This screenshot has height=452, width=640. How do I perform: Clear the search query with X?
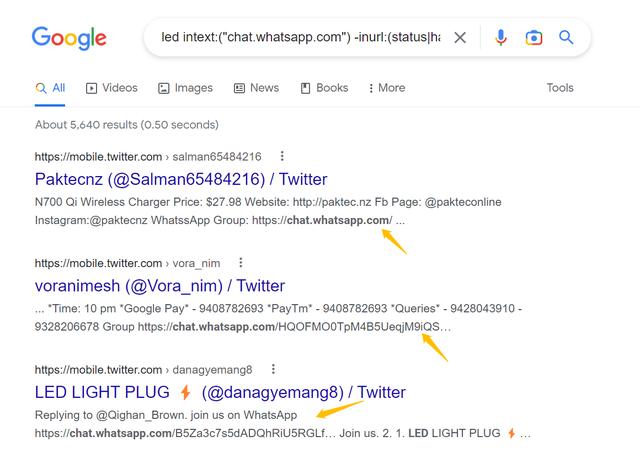pos(460,38)
